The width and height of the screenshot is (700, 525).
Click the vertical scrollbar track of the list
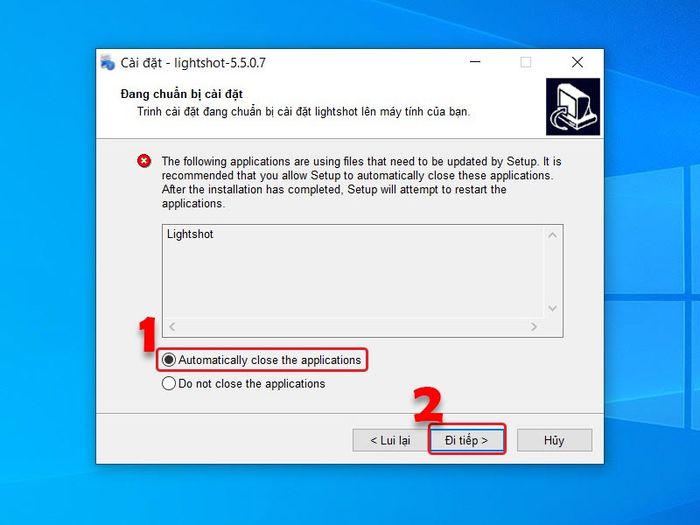(552, 272)
